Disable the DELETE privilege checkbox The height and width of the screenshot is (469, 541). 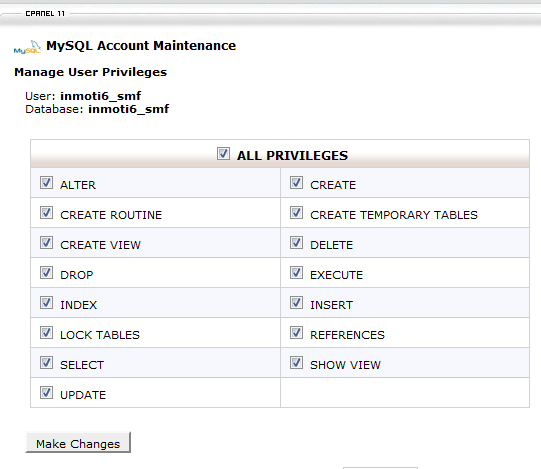pos(296,243)
